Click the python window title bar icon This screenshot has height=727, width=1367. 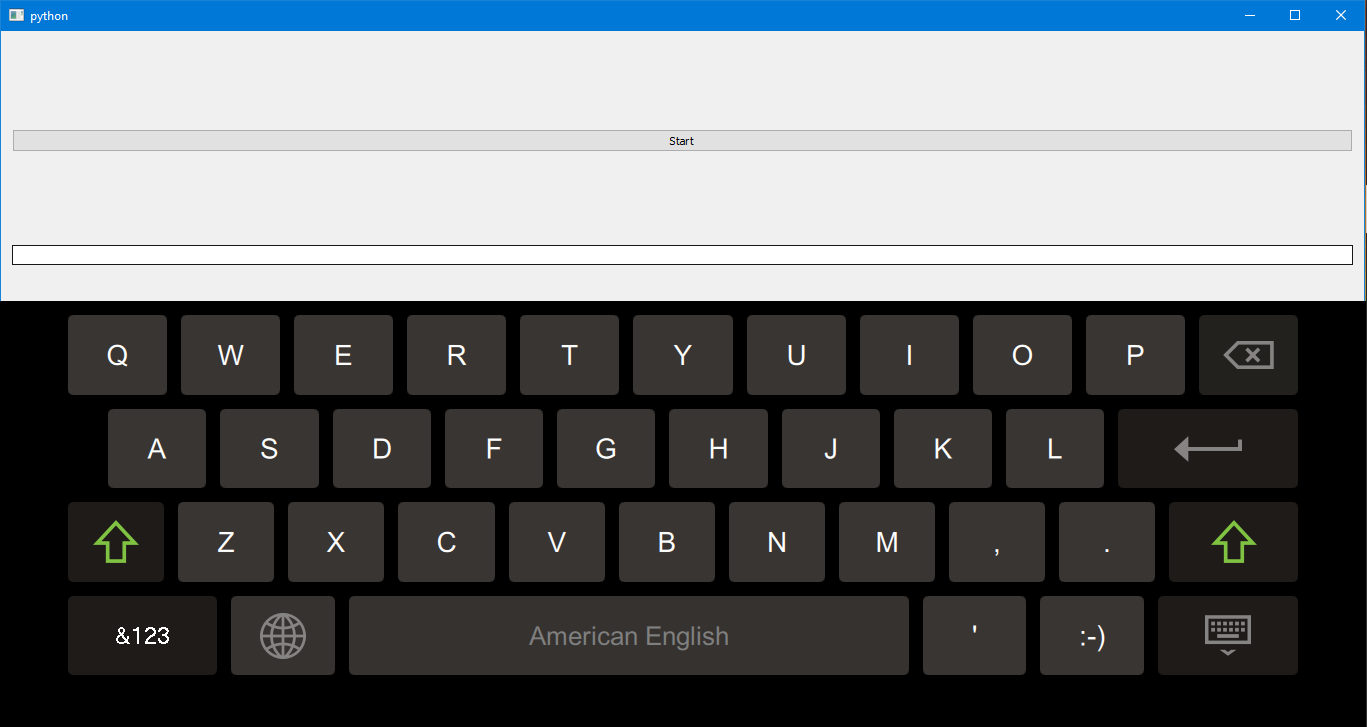pos(16,15)
